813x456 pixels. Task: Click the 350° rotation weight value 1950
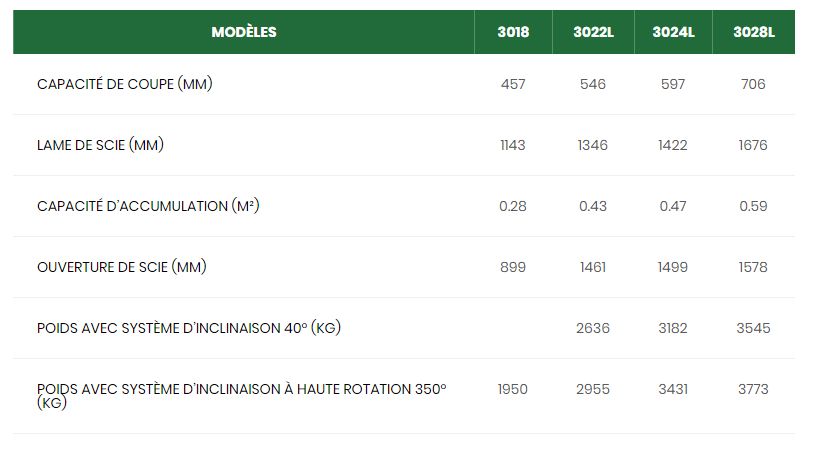[x=512, y=389]
